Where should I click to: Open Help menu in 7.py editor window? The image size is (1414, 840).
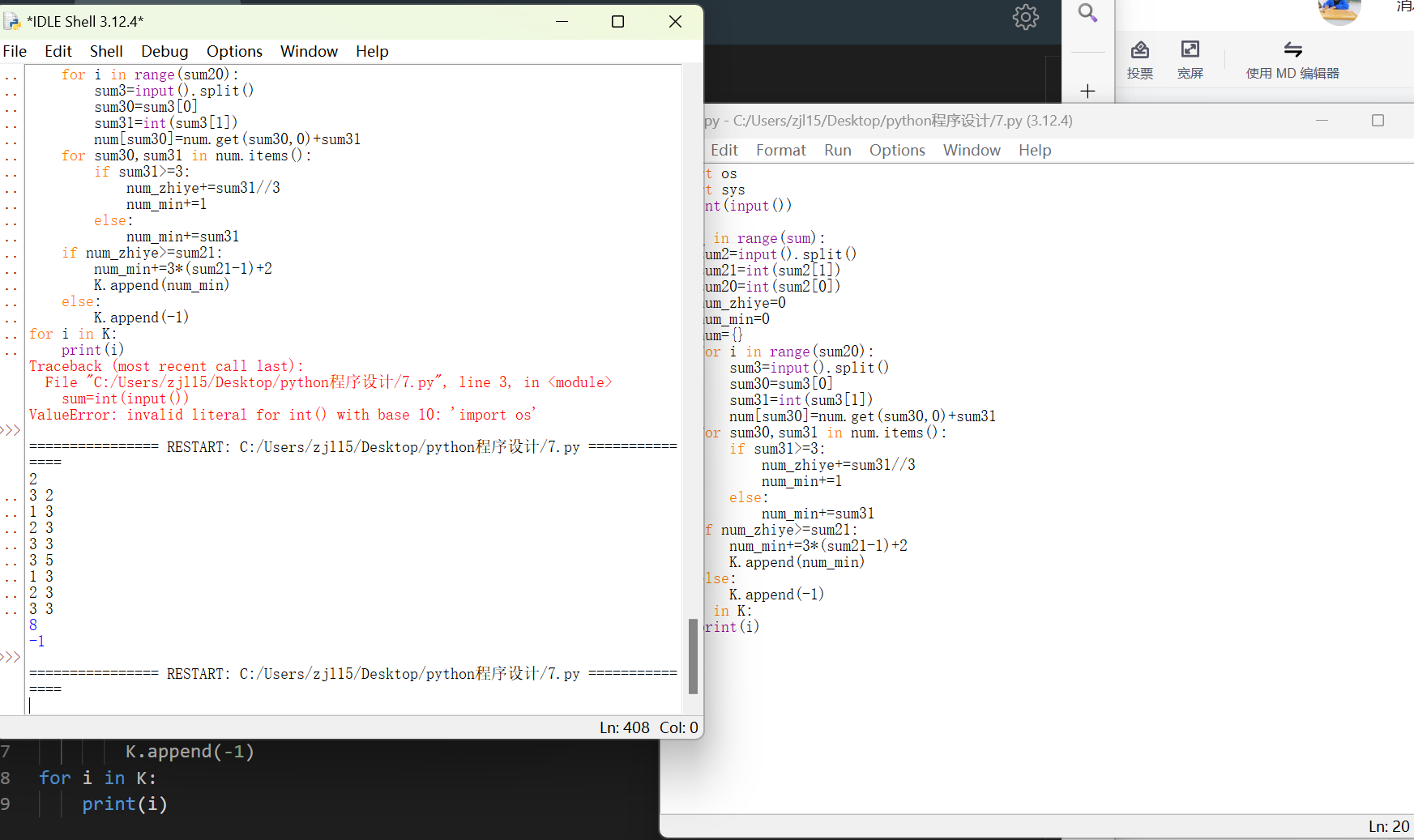pyautogui.click(x=1035, y=150)
